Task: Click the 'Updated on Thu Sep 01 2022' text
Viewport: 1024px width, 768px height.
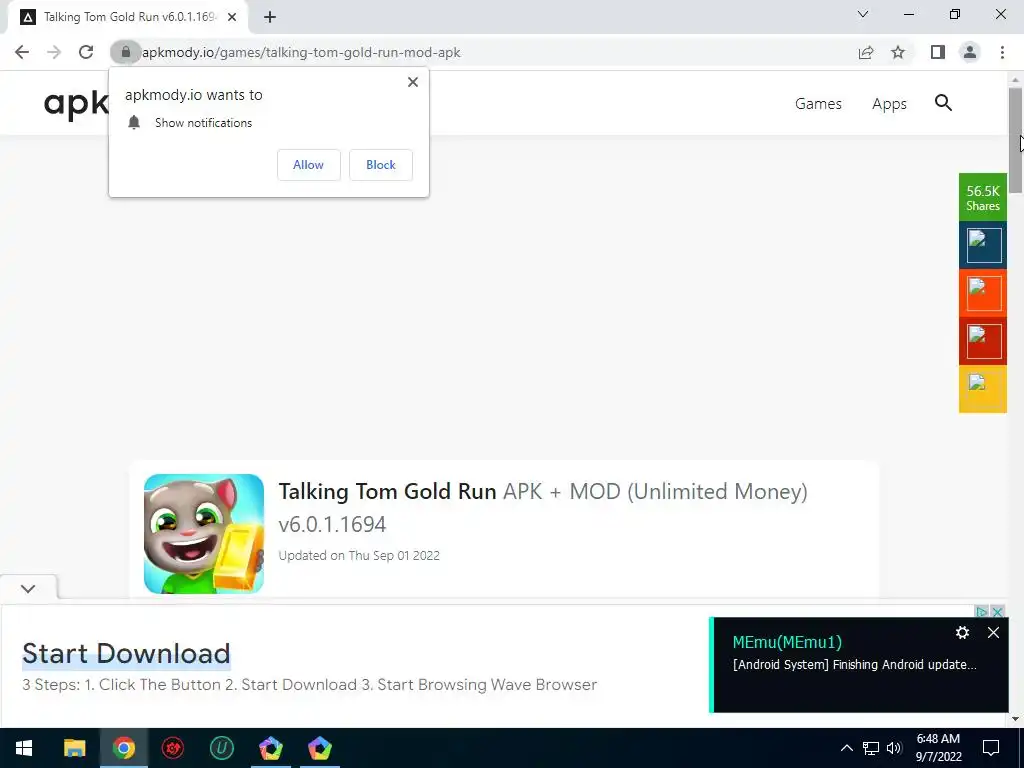Action: pos(359,556)
